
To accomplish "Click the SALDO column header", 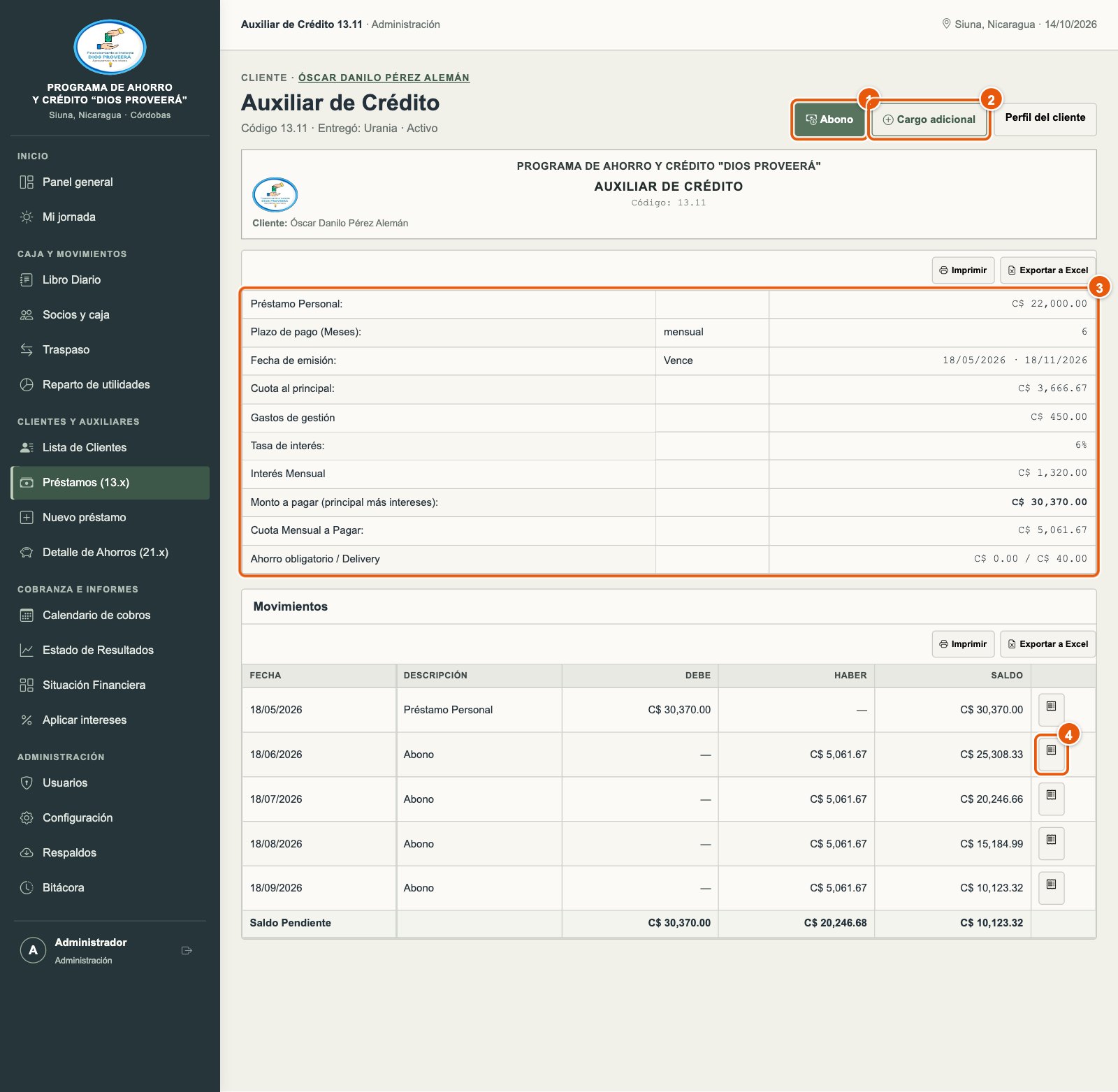I will coord(1006,676).
